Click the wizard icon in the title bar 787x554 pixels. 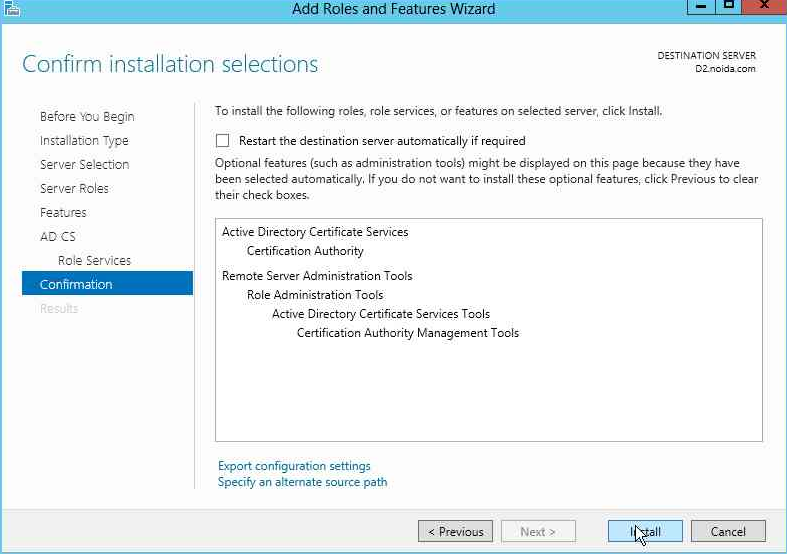tap(12, 9)
